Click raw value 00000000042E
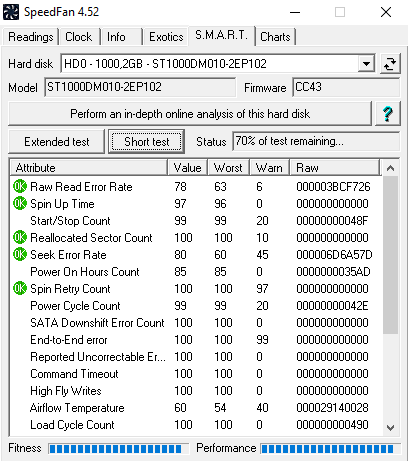 tap(332, 306)
